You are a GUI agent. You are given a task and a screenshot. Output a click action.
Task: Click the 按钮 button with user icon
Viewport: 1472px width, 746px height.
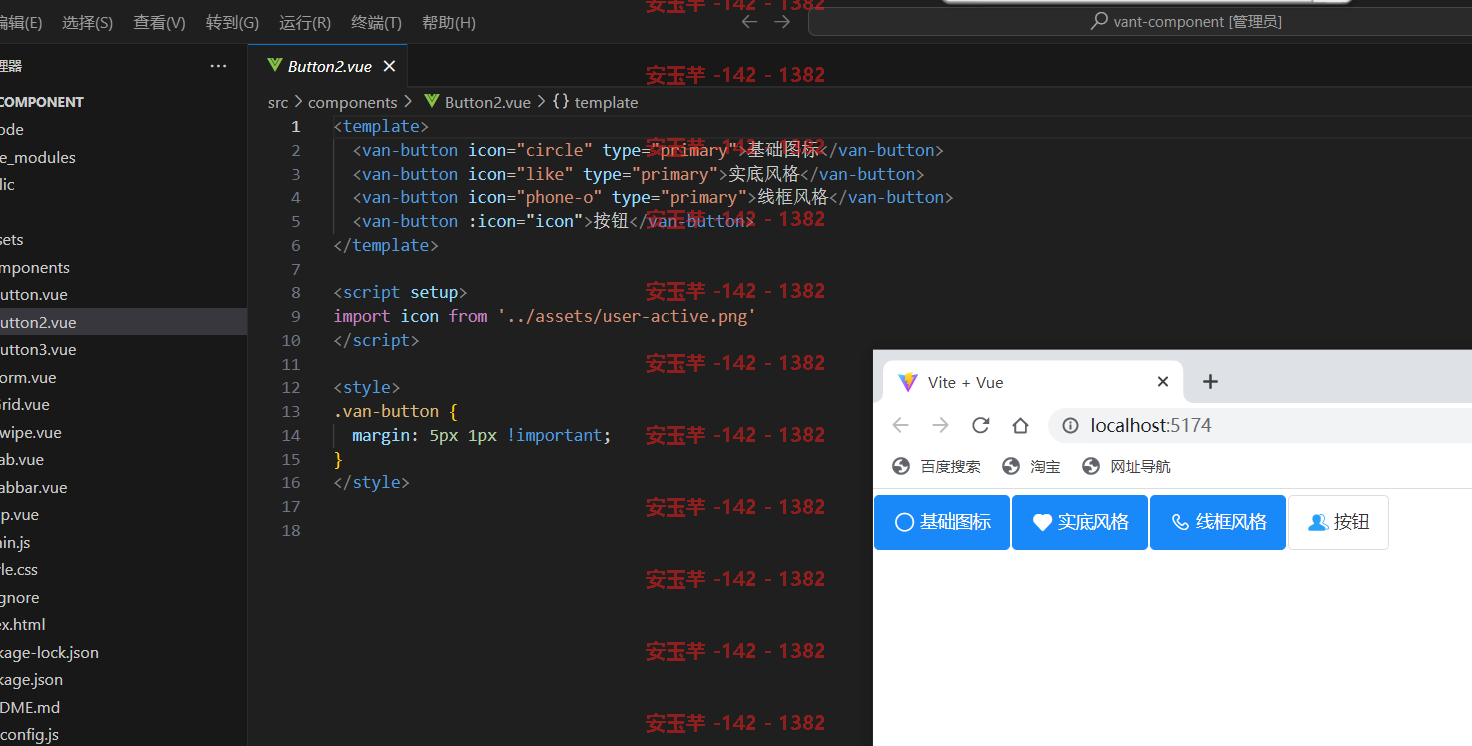1338,522
